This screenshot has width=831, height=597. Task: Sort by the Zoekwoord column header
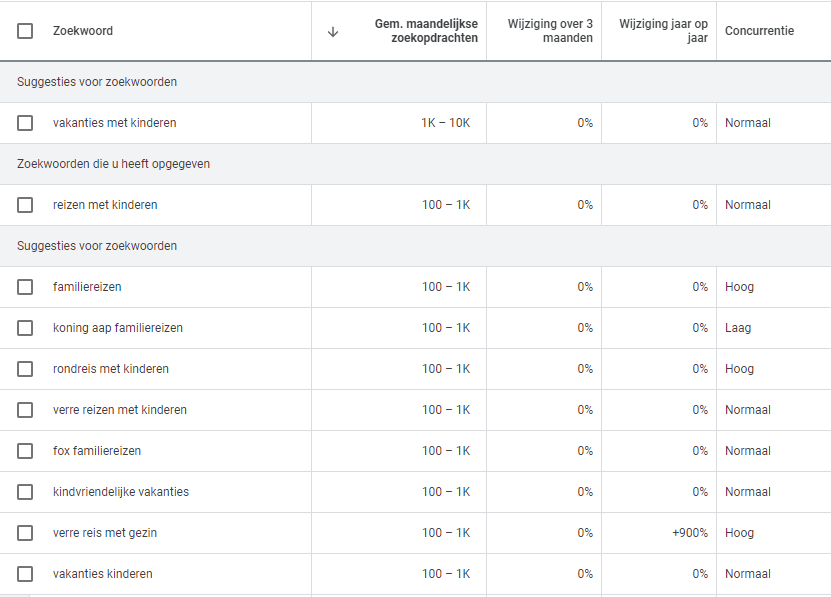[83, 31]
